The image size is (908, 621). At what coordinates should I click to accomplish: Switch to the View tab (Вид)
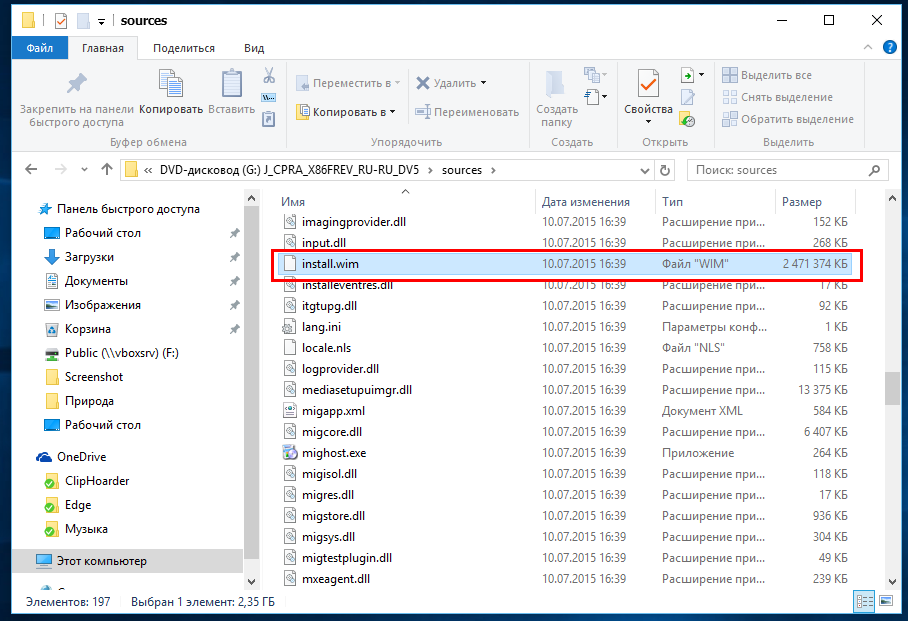point(254,47)
